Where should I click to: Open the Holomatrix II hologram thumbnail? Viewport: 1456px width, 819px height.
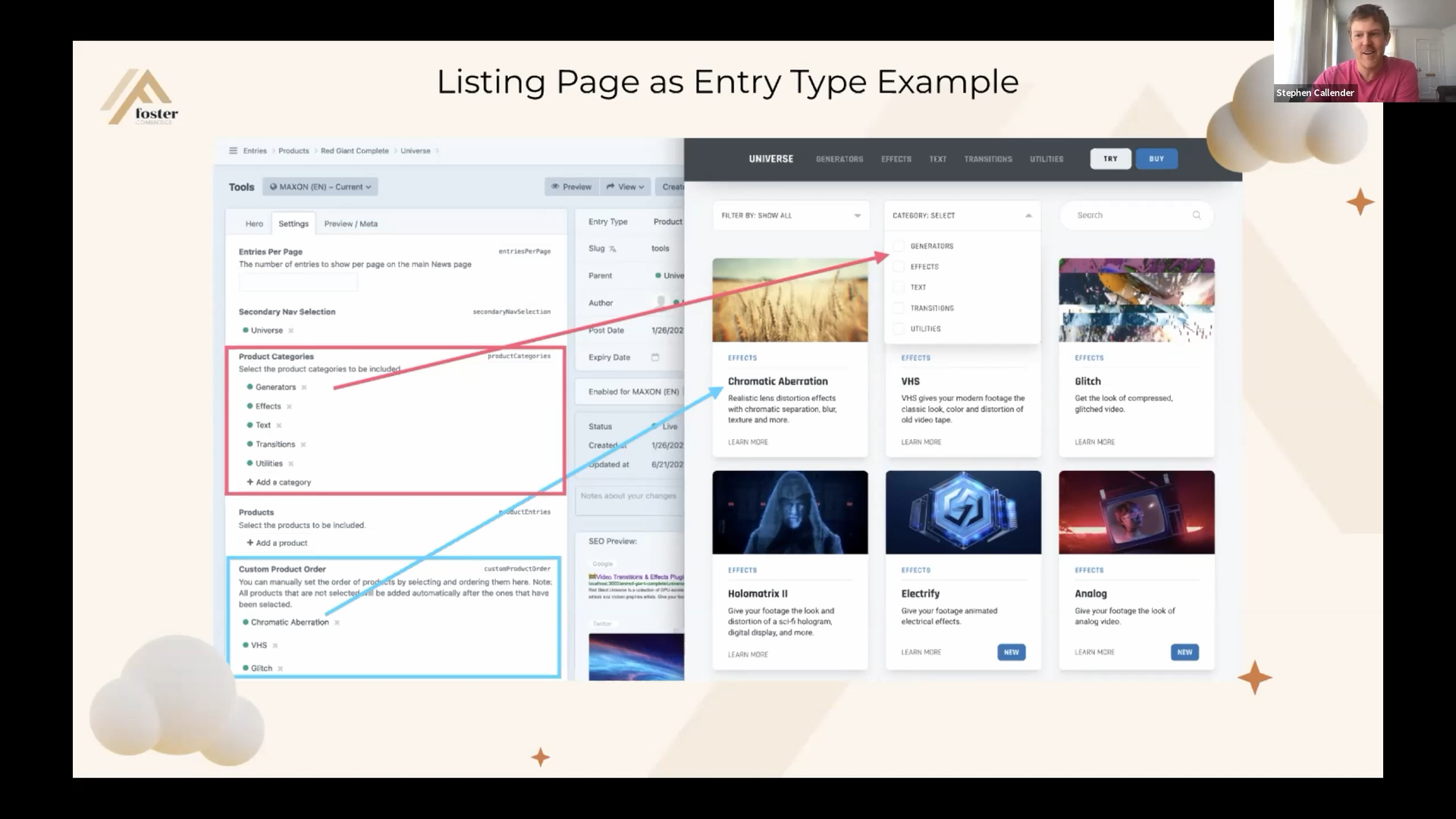pos(790,513)
